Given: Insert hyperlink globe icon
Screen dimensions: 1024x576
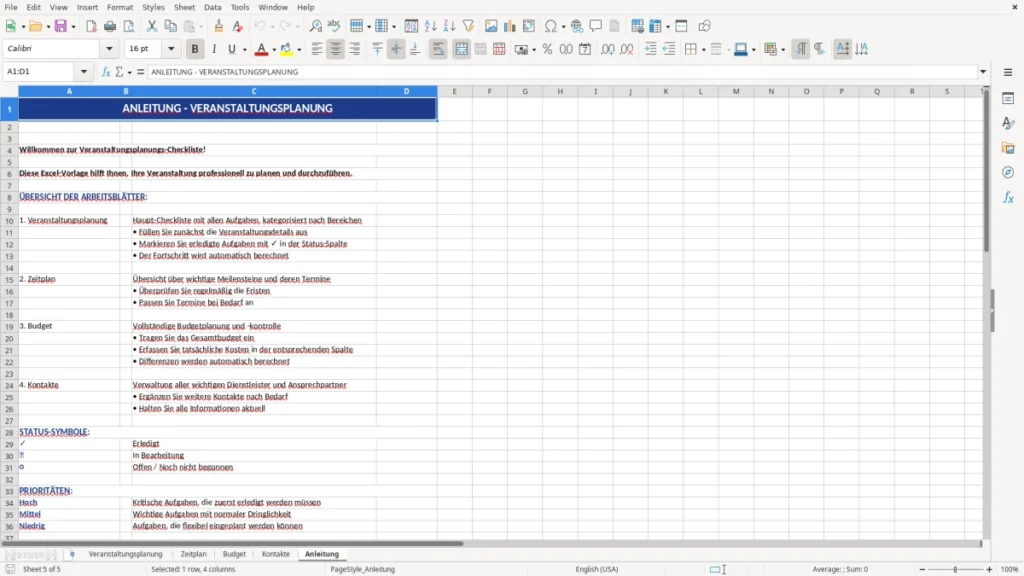Looking at the screenshot, I should pos(577,26).
